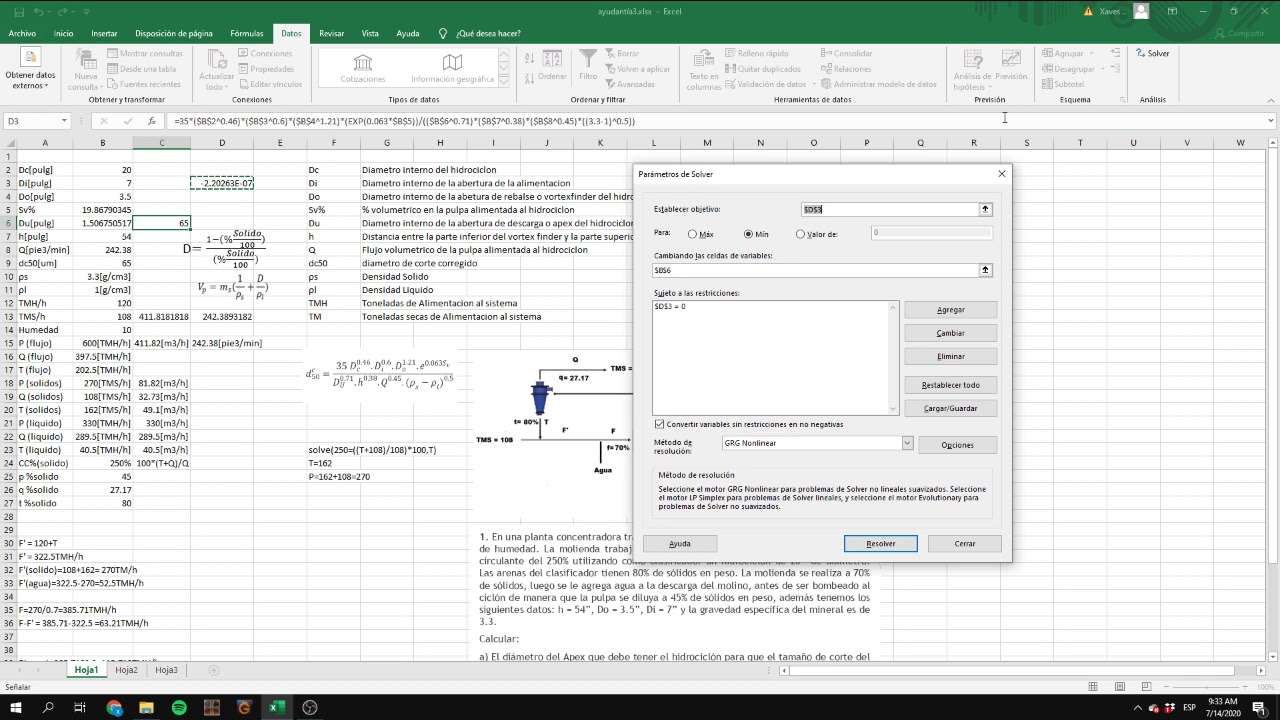The height and width of the screenshot is (720, 1280).
Task: Click the Filtro funnel icon
Action: pyautogui.click(x=588, y=59)
